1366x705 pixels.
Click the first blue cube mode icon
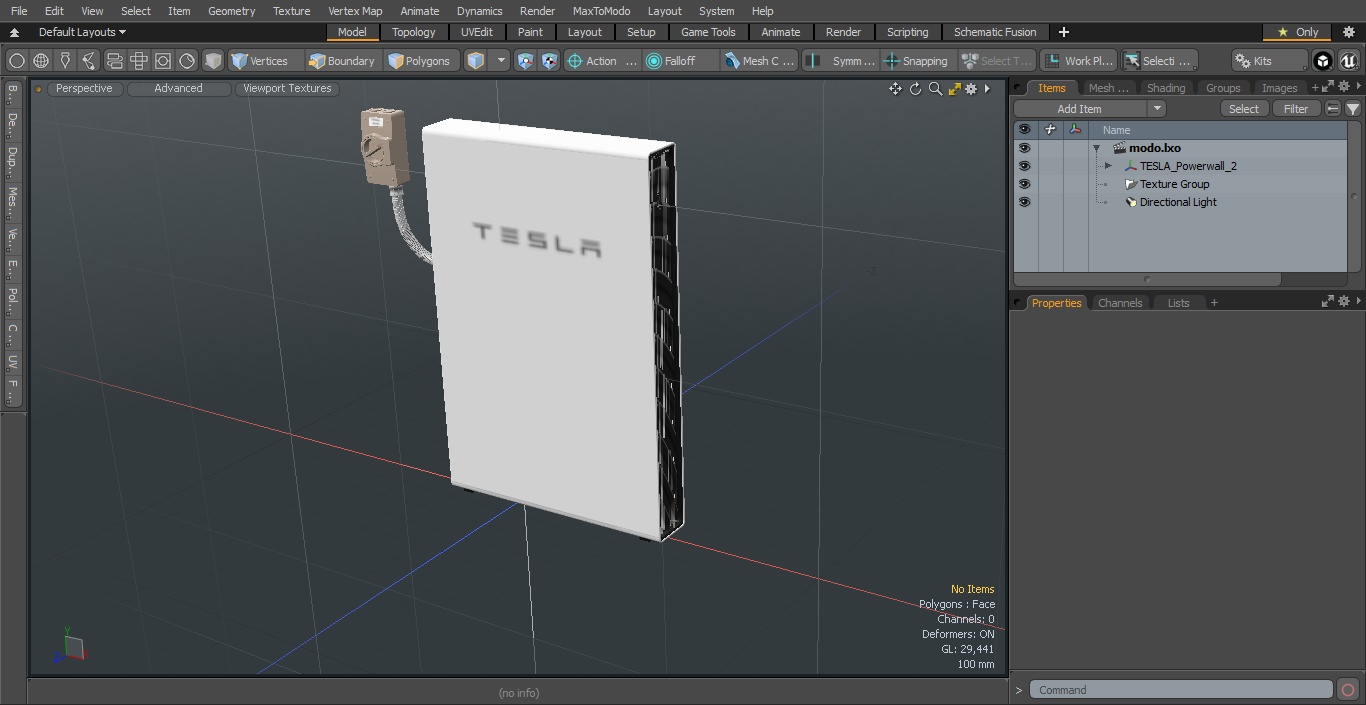(525, 61)
